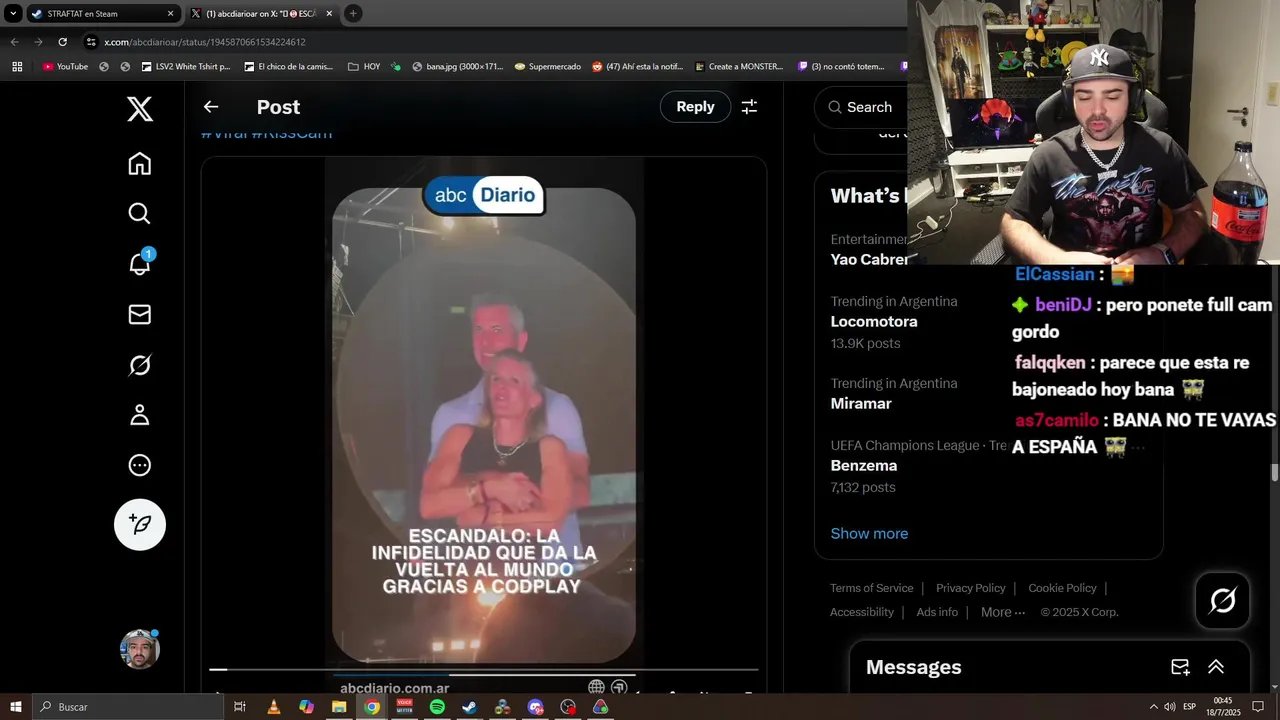Open Benzema trending topic

pyautogui.click(x=864, y=466)
